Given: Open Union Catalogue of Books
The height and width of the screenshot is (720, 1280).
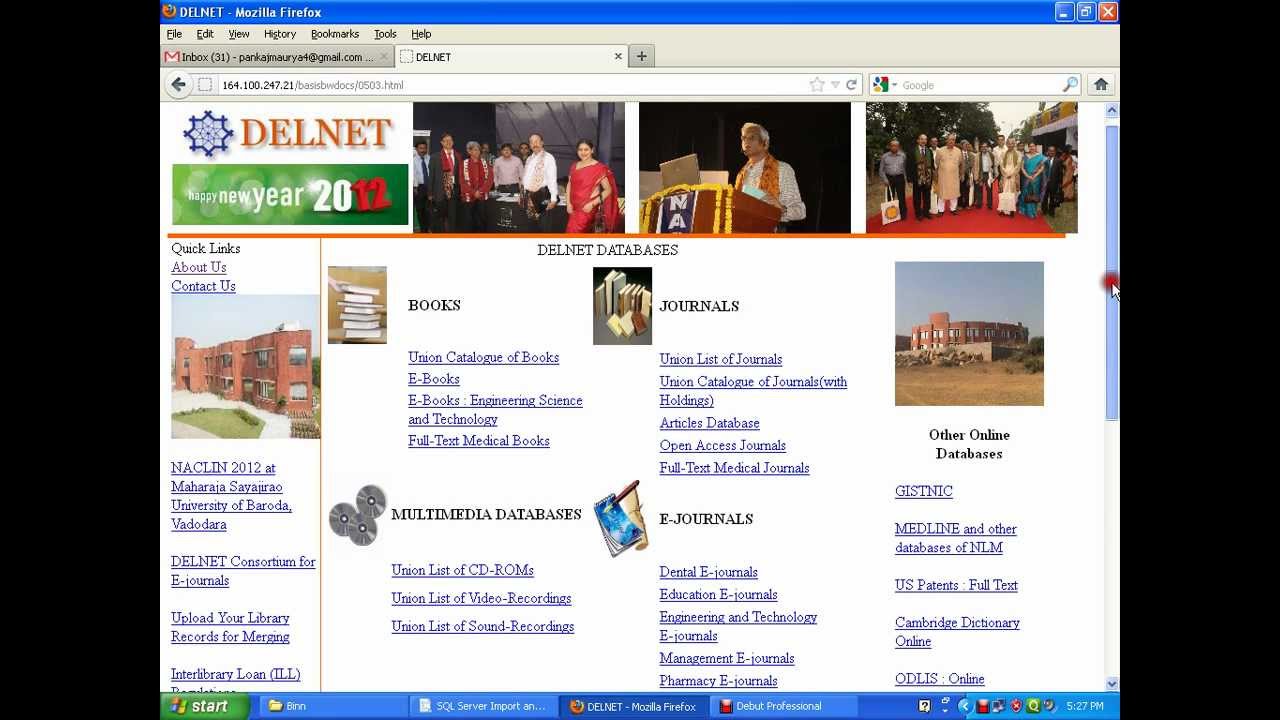Looking at the screenshot, I should (x=483, y=357).
